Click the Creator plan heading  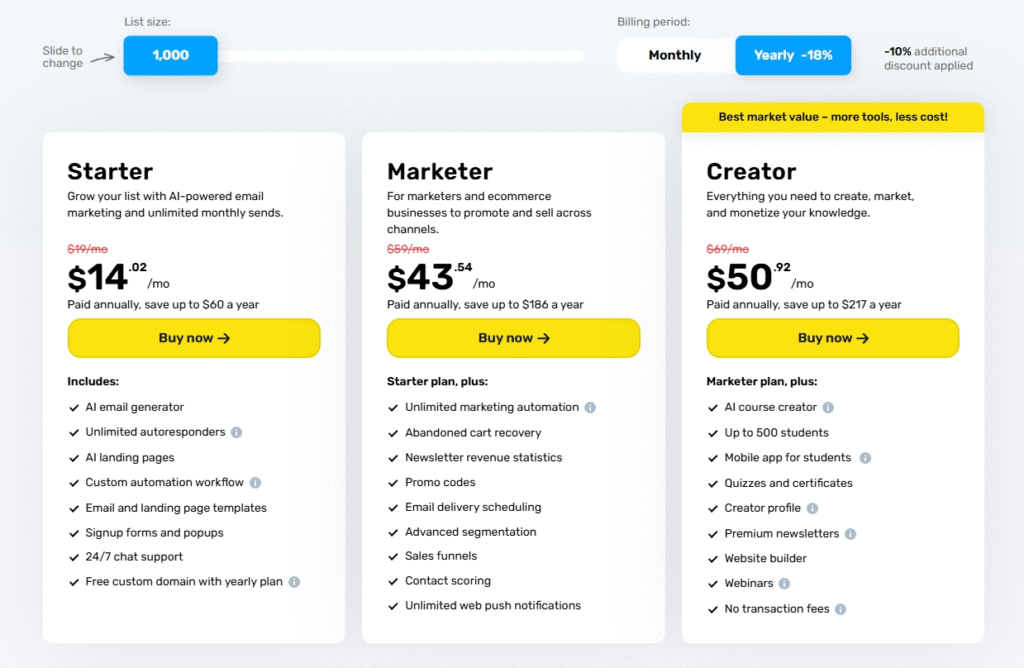(x=751, y=171)
